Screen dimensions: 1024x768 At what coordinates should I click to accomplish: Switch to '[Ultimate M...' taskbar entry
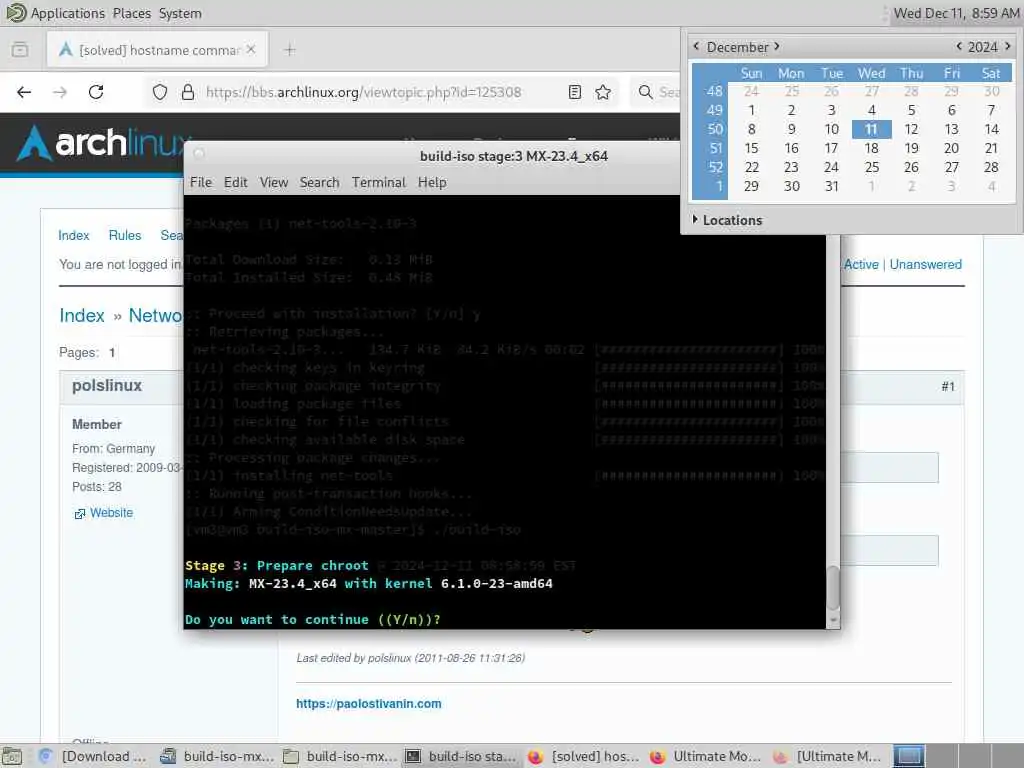(829, 756)
